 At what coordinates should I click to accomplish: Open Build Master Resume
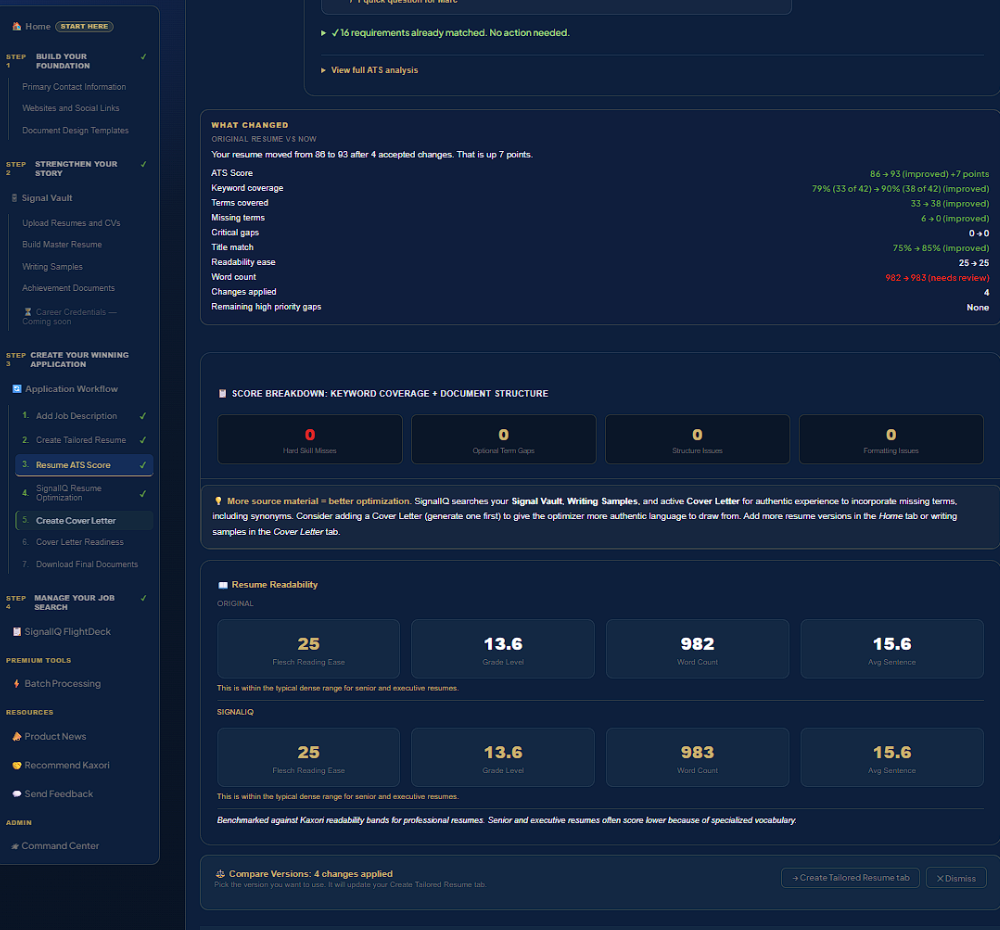tap(62, 245)
